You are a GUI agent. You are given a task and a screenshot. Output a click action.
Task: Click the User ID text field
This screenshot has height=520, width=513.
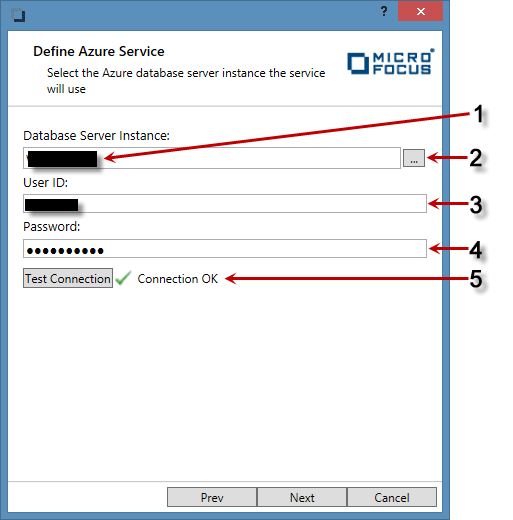(x=225, y=204)
